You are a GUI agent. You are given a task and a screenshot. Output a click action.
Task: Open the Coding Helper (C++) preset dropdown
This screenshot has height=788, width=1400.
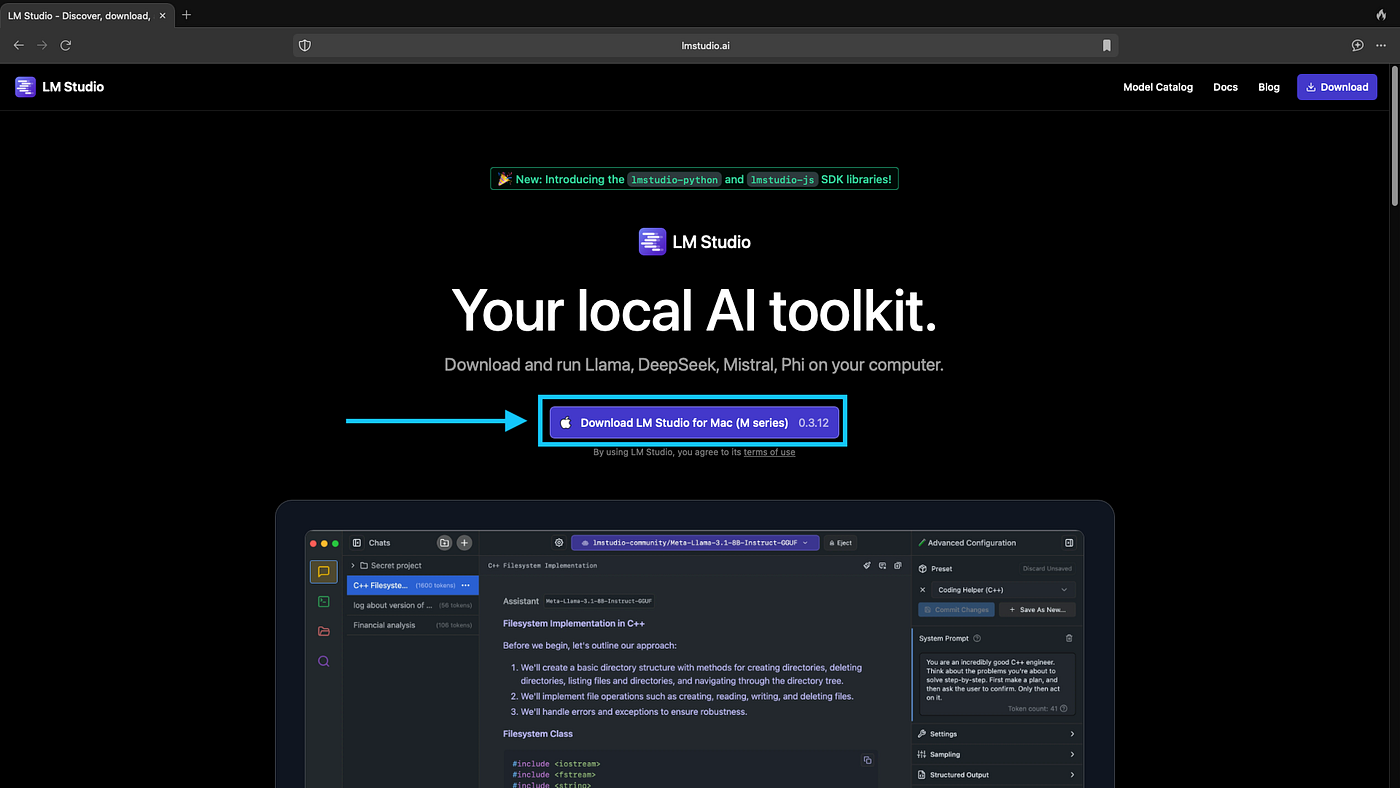coord(1003,590)
